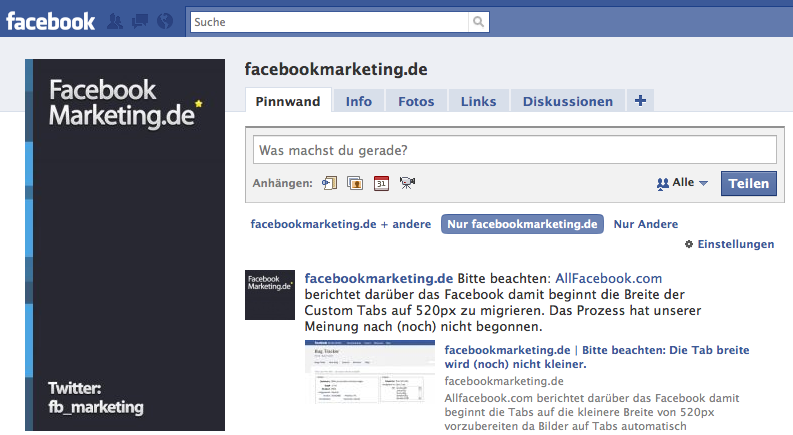This screenshot has height=435, width=793.
Task: Switch to the Pinnwand tab
Action: [288, 101]
